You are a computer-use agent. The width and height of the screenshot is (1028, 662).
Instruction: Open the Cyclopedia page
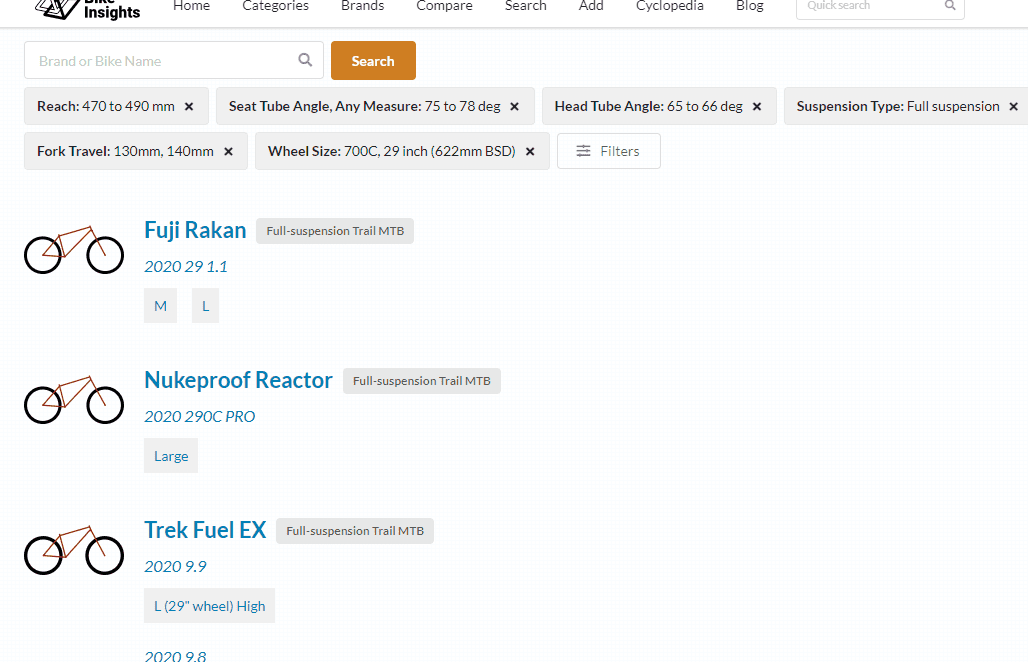point(669,6)
